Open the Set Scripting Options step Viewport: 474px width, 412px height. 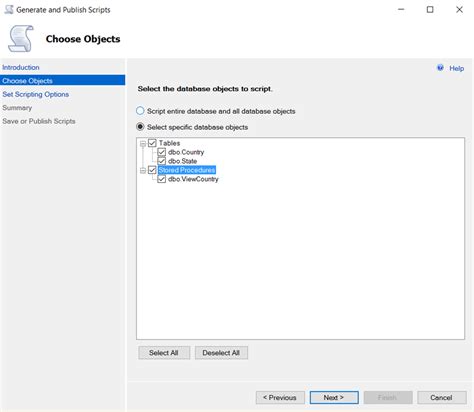35,94
